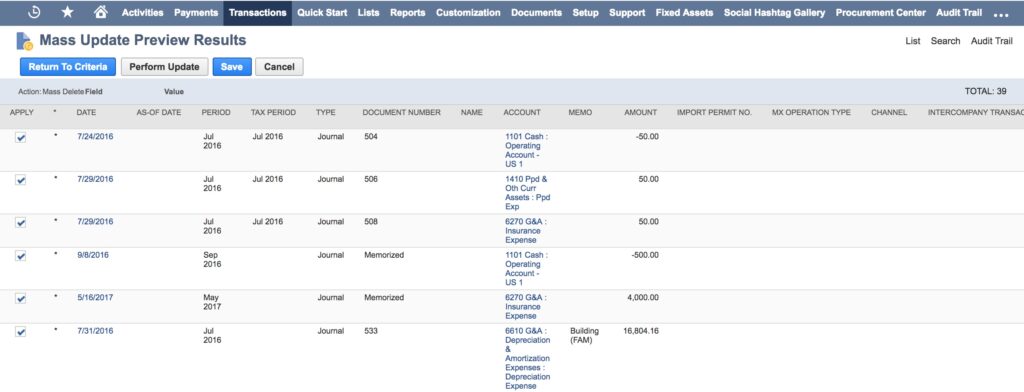Open the Fixed Assets menu
The height and width of the screenshot is (392, 1024).
[x=684, y=12]
